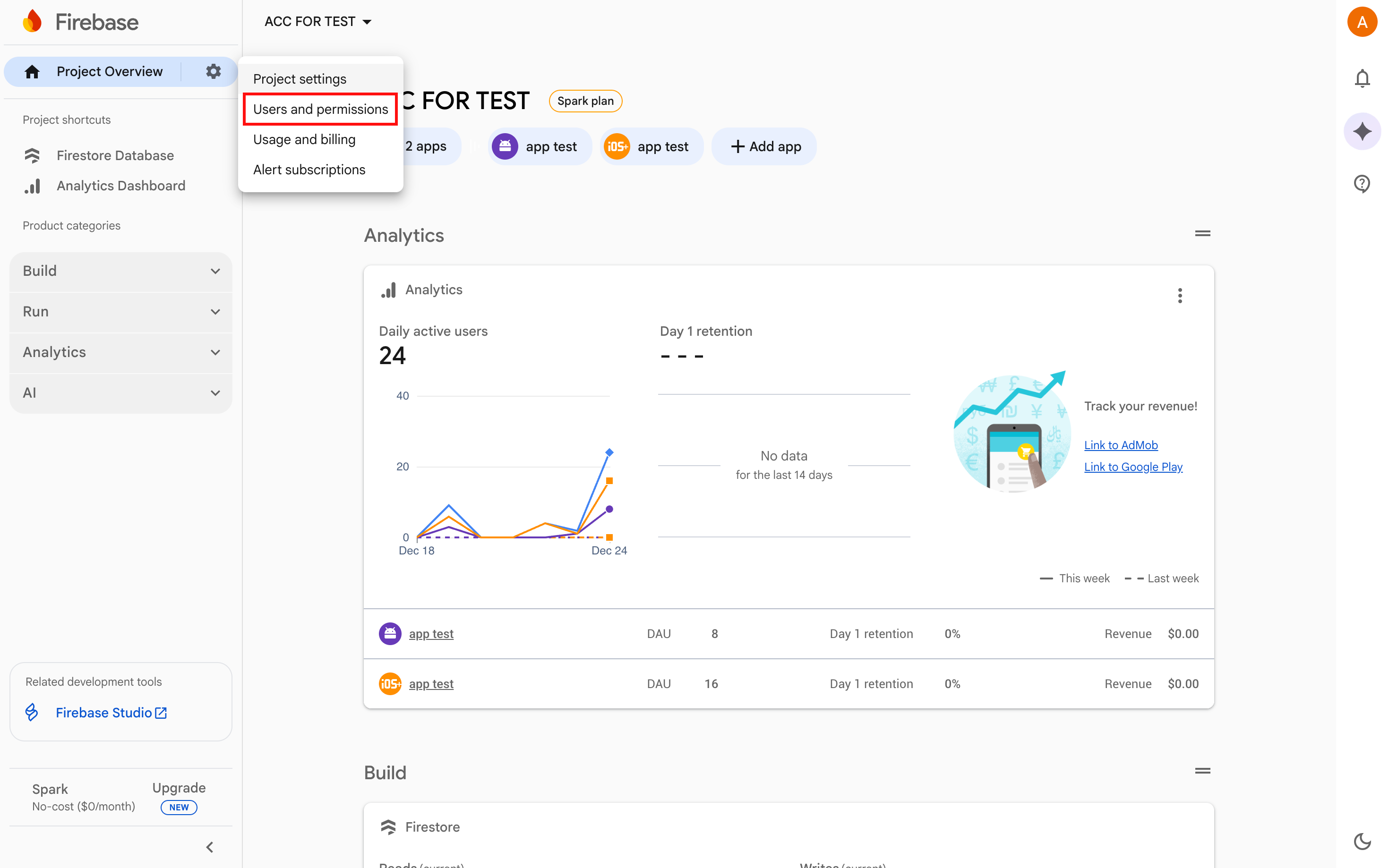Expand the Run product category
The width and height of the screenshot is (1389, 868).
120,312
